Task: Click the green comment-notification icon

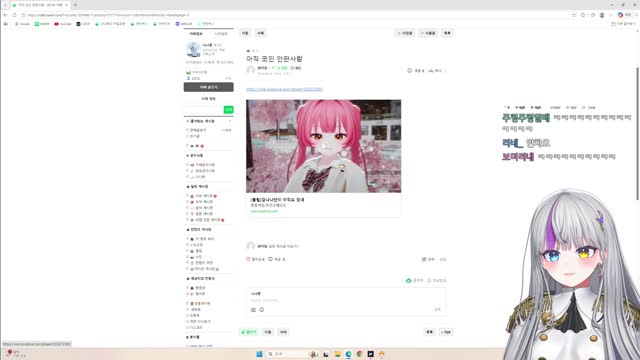Action: (409, 280)
